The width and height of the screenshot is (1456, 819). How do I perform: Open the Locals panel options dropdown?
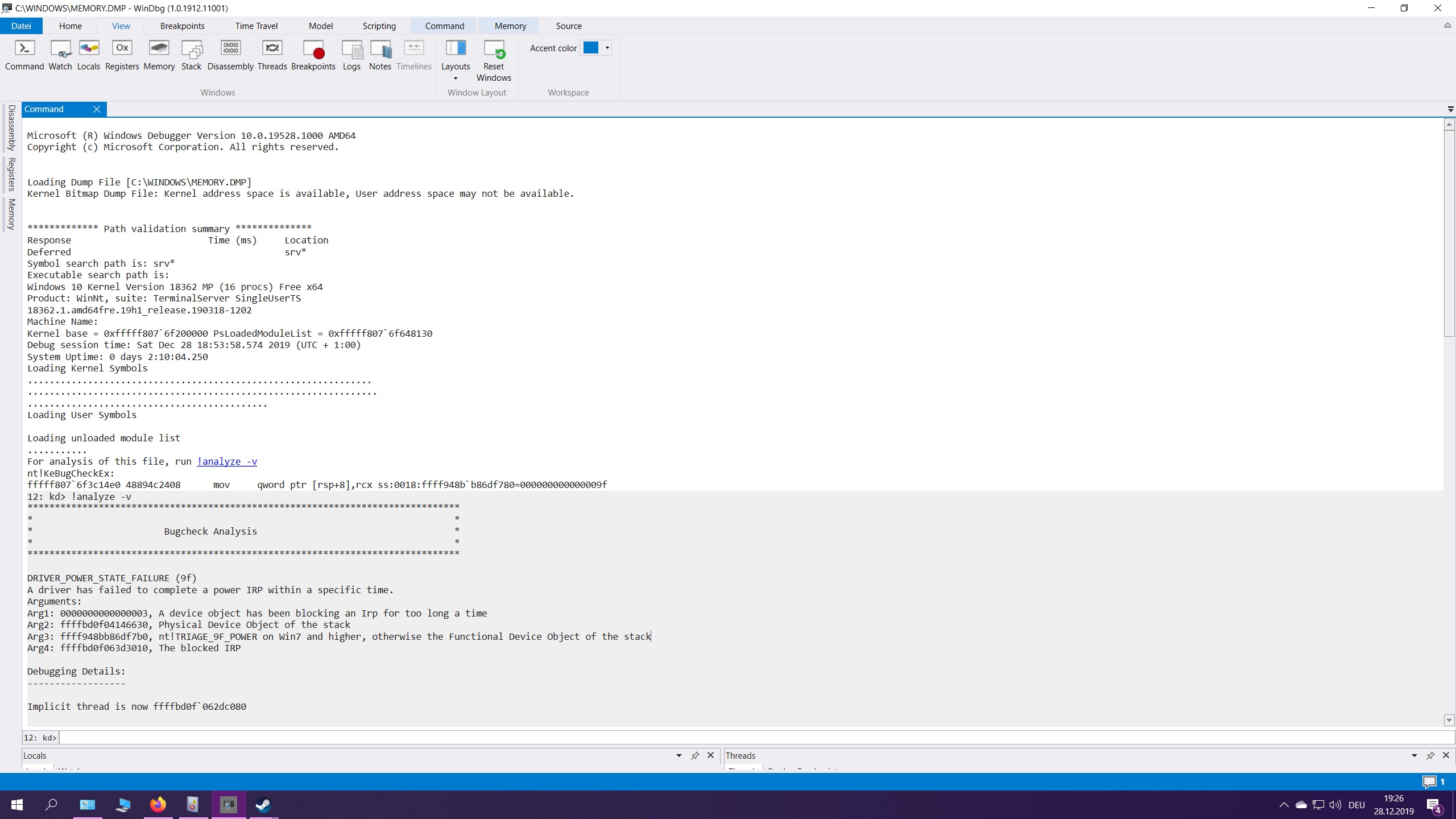(679, 755)
